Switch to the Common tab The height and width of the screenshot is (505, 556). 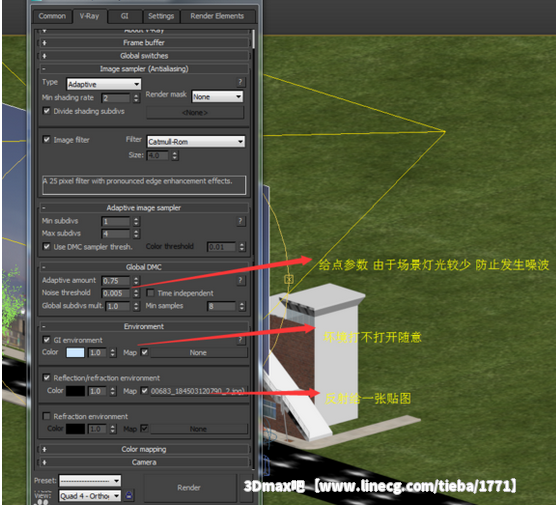point(52,16)
